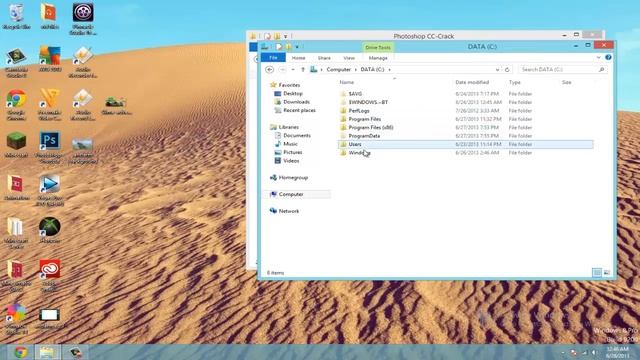Sort by the Type column header

tap(515, 82)
